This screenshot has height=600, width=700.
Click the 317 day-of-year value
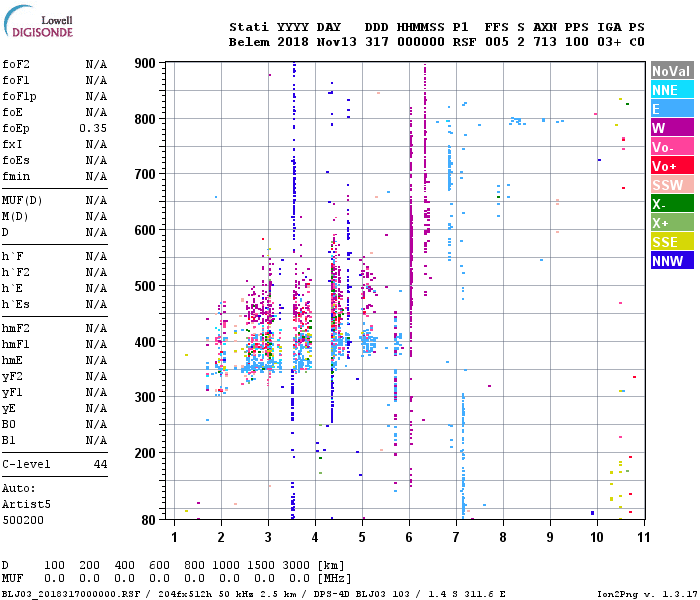point(376,42)
